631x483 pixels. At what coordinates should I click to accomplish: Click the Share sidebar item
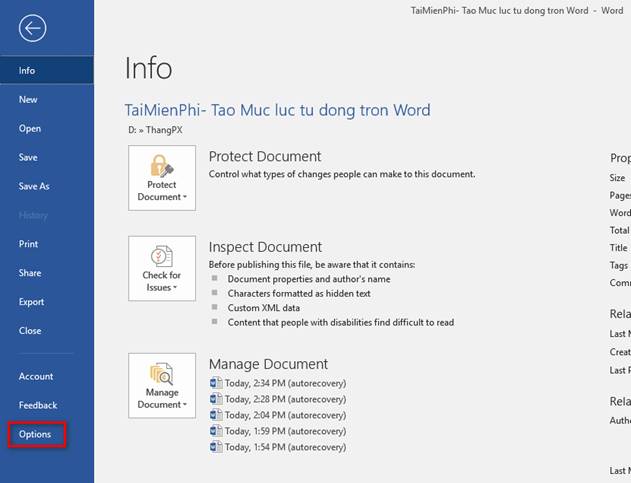(30, 273)
